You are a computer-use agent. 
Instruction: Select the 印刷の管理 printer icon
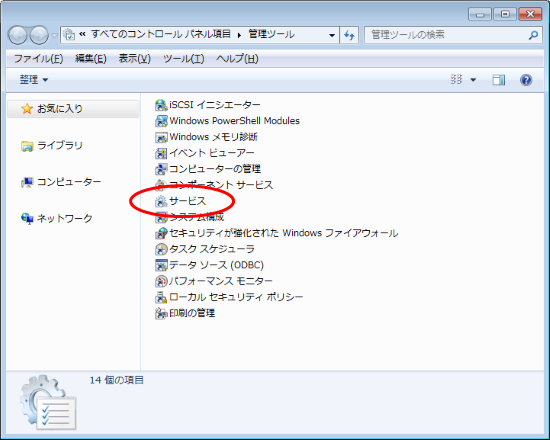coord(161,313)
